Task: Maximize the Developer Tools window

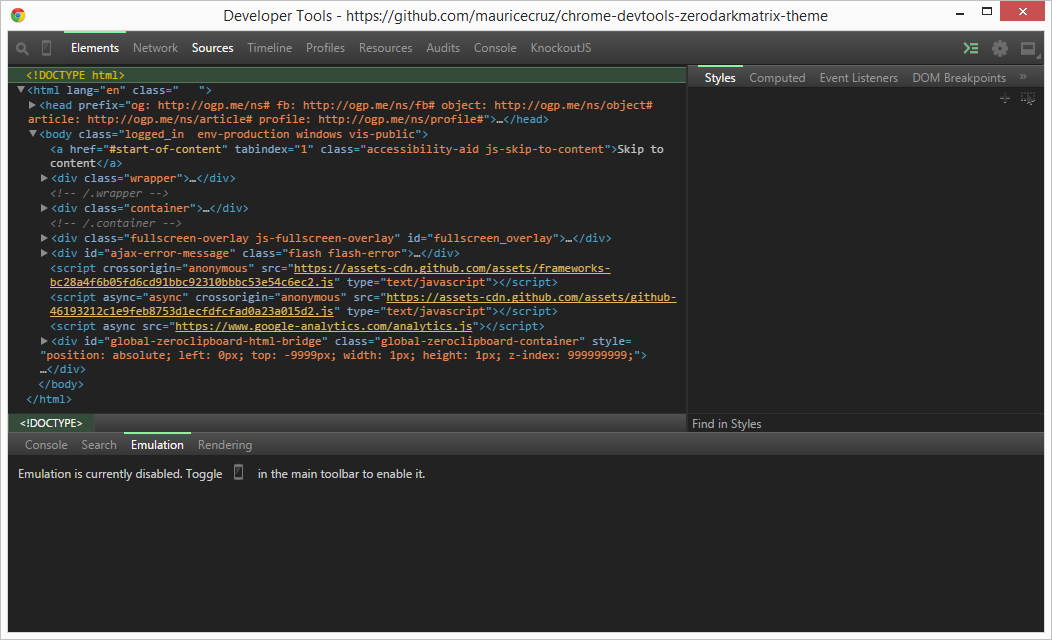Action: pyautogui.click(x=987, y=11)
